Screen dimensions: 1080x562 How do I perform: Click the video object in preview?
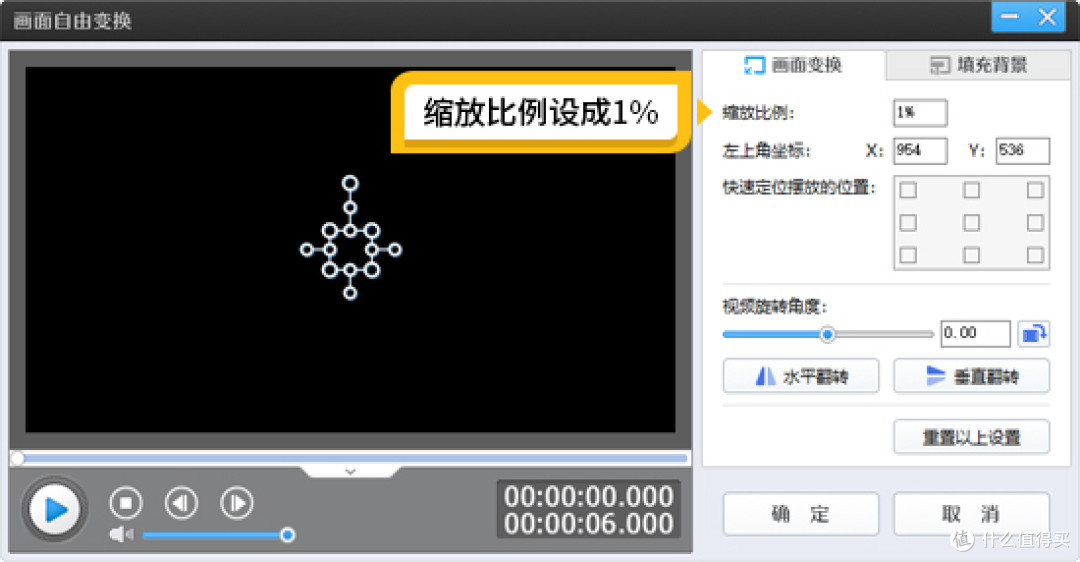click(x=351, y=238)
